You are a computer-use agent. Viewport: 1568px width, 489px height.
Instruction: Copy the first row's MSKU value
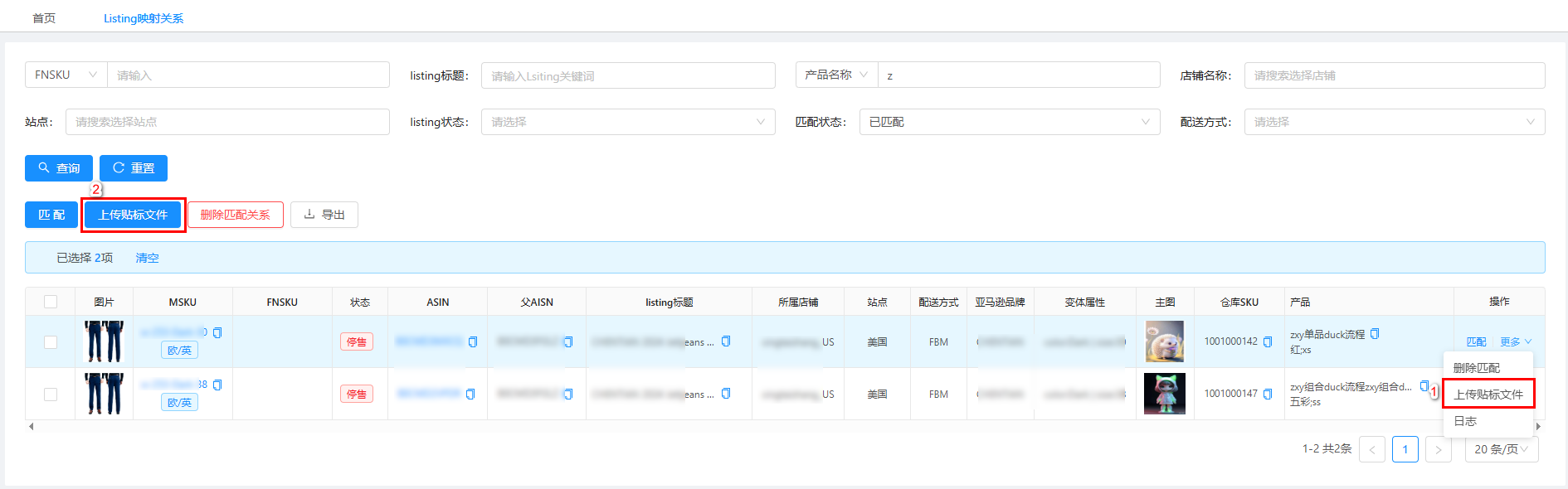pyautogui.click(x=217, y=332)
